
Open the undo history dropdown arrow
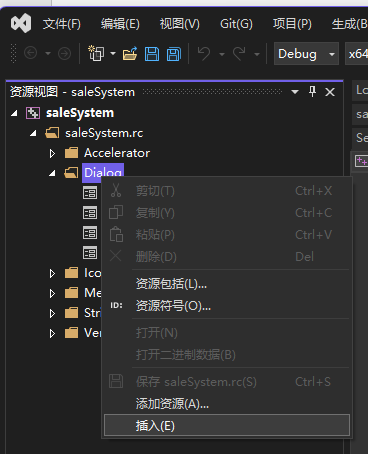click(x=222, y=54)
